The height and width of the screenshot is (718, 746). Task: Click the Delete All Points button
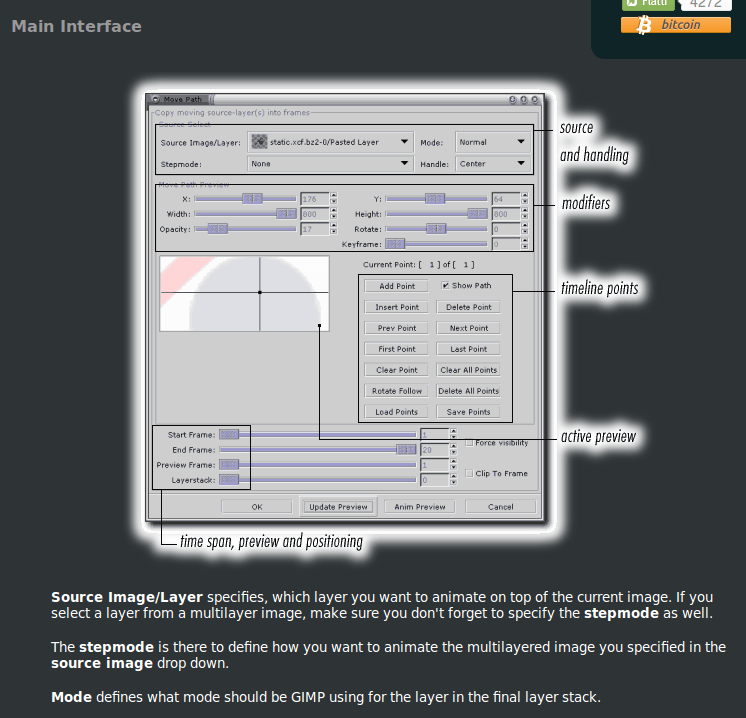469,391
